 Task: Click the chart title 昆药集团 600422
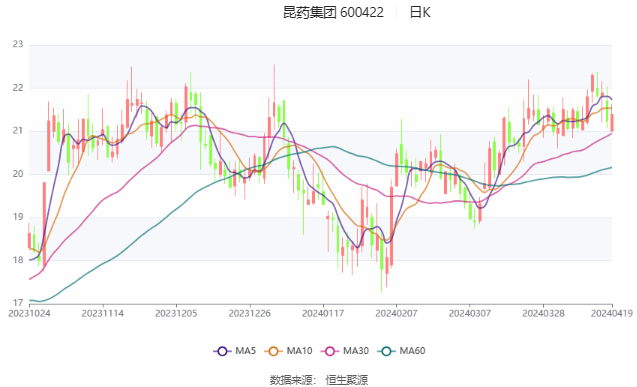click(333, 13)
